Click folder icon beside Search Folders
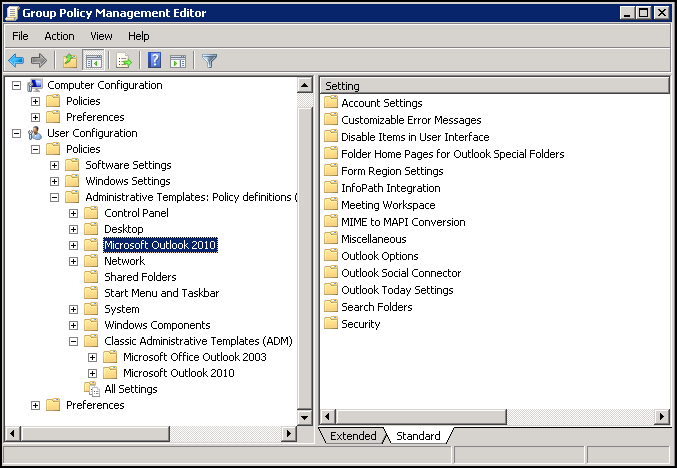Viewport: 677px width, 468px height. pos(331,307)
